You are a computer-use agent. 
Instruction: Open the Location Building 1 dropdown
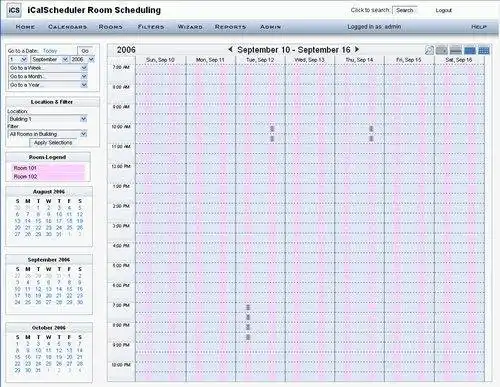point(47,119)
